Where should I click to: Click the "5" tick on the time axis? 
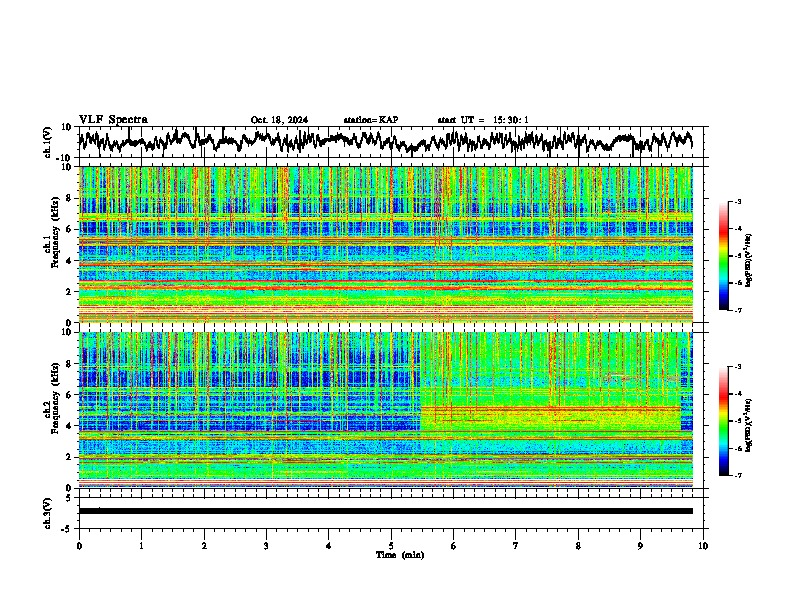[x=391, y=546]
